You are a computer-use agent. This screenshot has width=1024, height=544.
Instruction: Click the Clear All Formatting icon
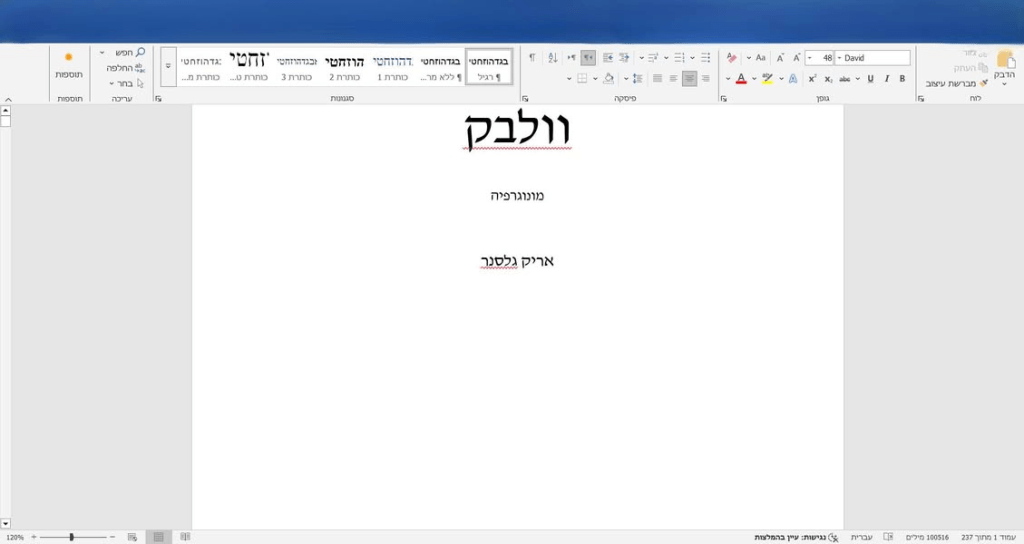click(731, 58)
